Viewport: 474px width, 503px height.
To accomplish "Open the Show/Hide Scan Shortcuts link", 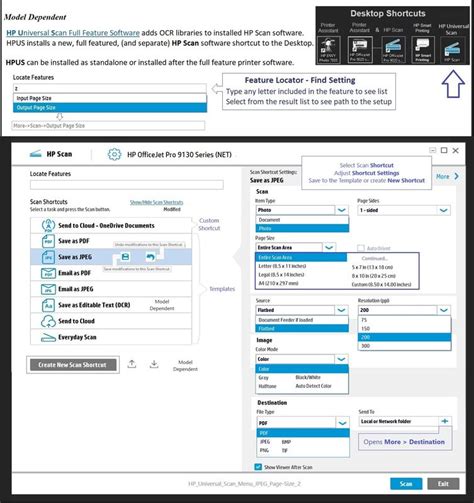I will [156, 202].
